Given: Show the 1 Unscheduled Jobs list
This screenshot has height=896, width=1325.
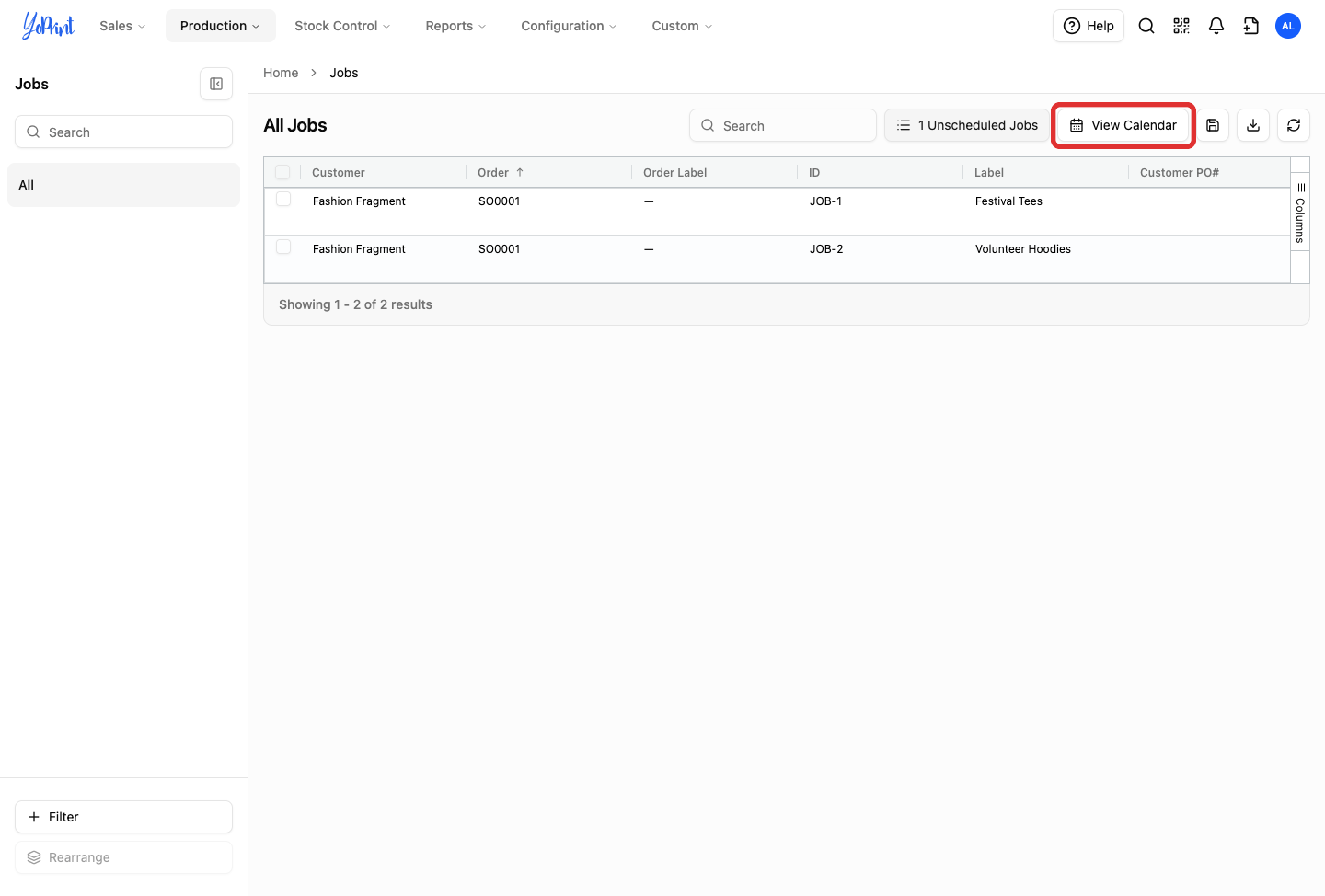Looking at the screenshot, I should 967,125.
